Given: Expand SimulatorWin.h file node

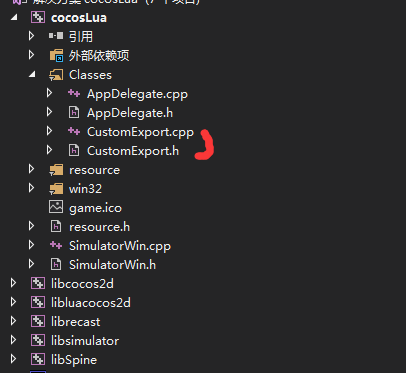Looking at the screenshot, I should click(31, 264).
